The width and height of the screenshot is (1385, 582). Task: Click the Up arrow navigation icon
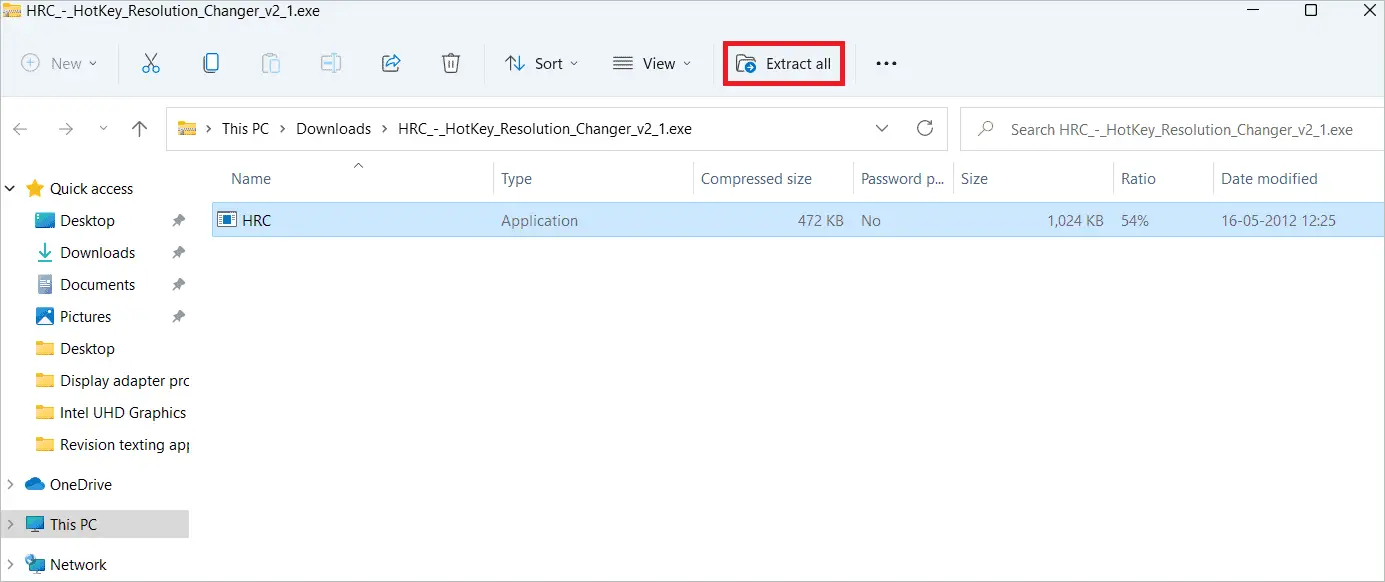[x=140, y=128]
